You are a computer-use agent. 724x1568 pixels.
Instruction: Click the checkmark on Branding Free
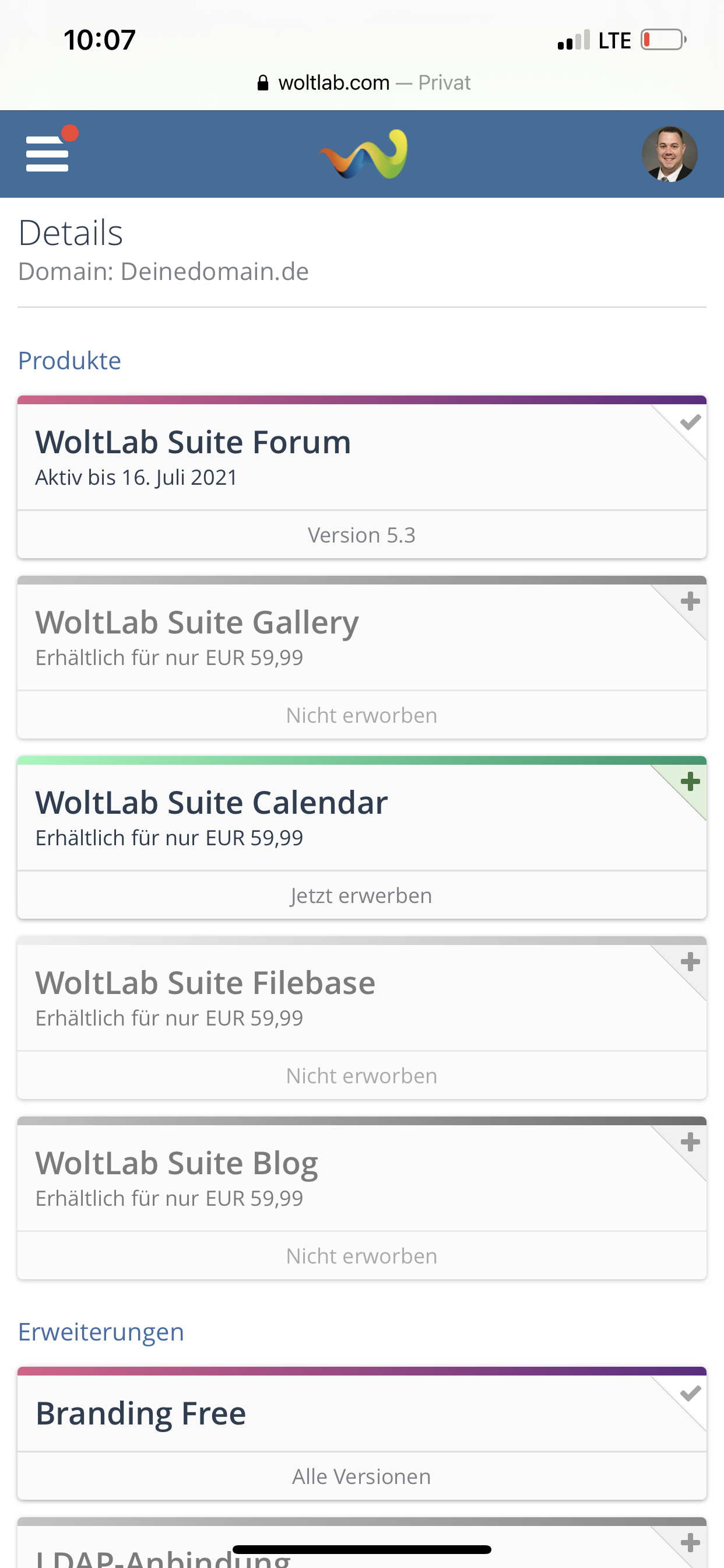click(x=690, y=1394)
